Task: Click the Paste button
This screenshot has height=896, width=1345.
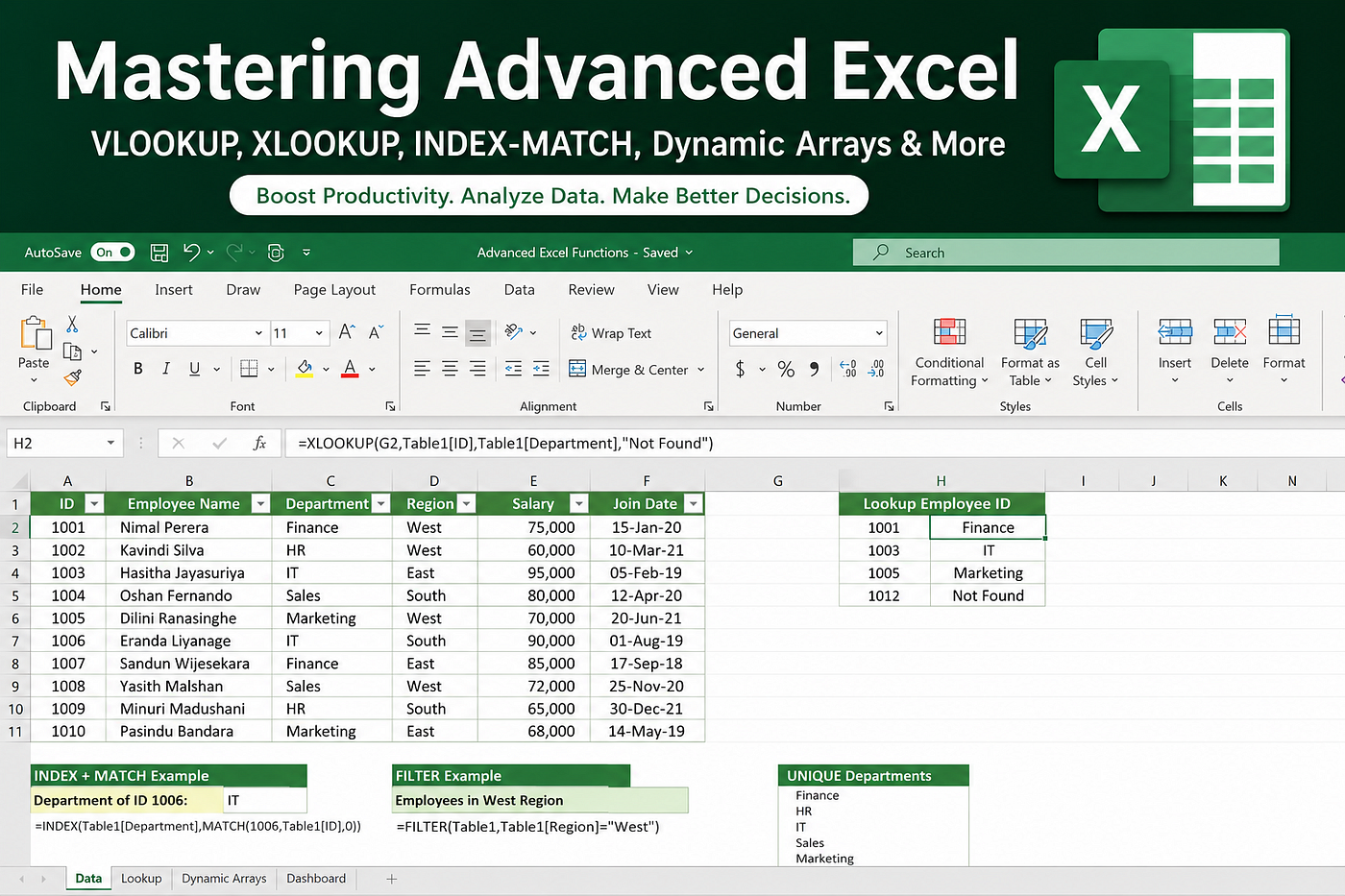Action: [x=34, y=350]
